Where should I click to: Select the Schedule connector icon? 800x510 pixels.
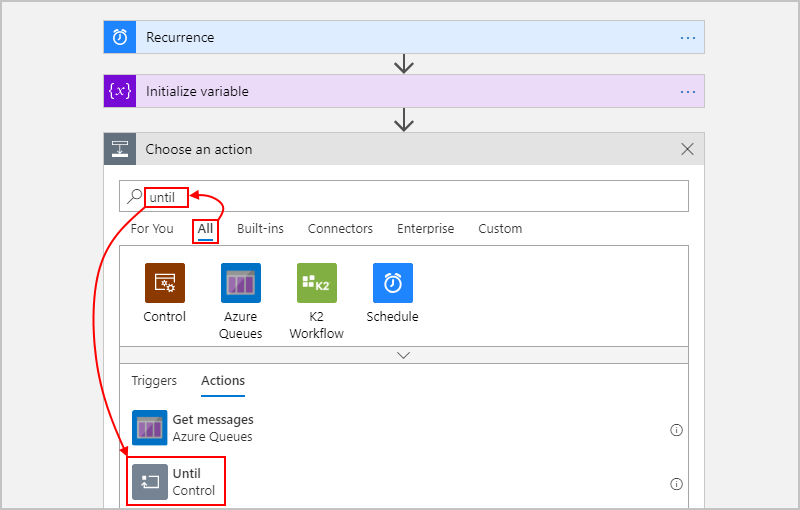[x=392, y=283]
